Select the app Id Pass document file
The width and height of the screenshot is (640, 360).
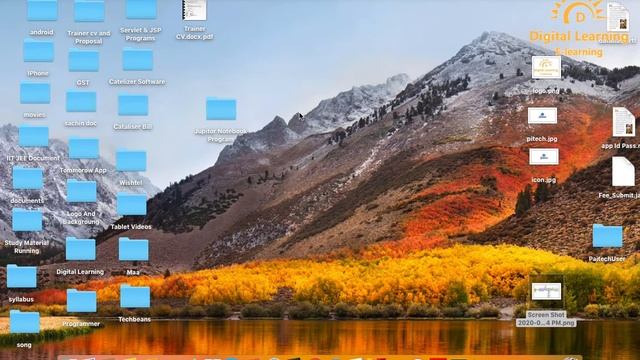coord(624,122)
